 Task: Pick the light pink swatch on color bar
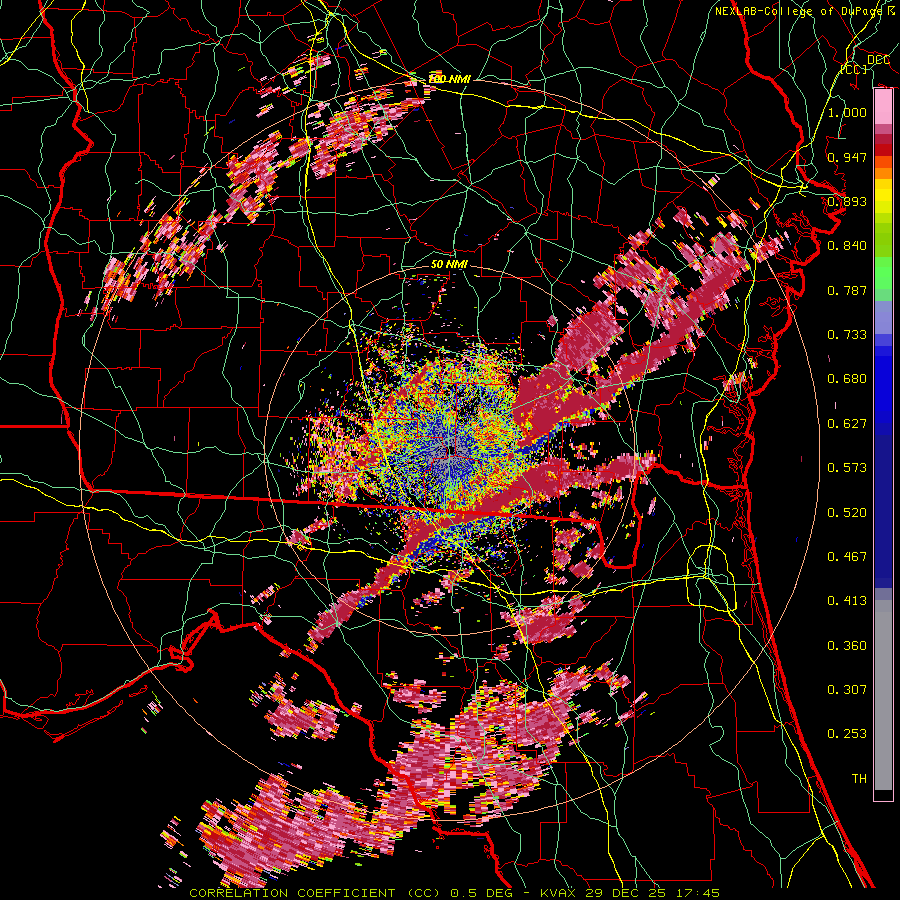883,107
